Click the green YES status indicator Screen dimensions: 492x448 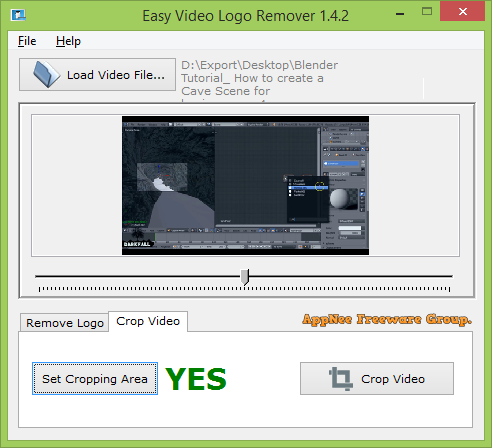pos(196,379)
